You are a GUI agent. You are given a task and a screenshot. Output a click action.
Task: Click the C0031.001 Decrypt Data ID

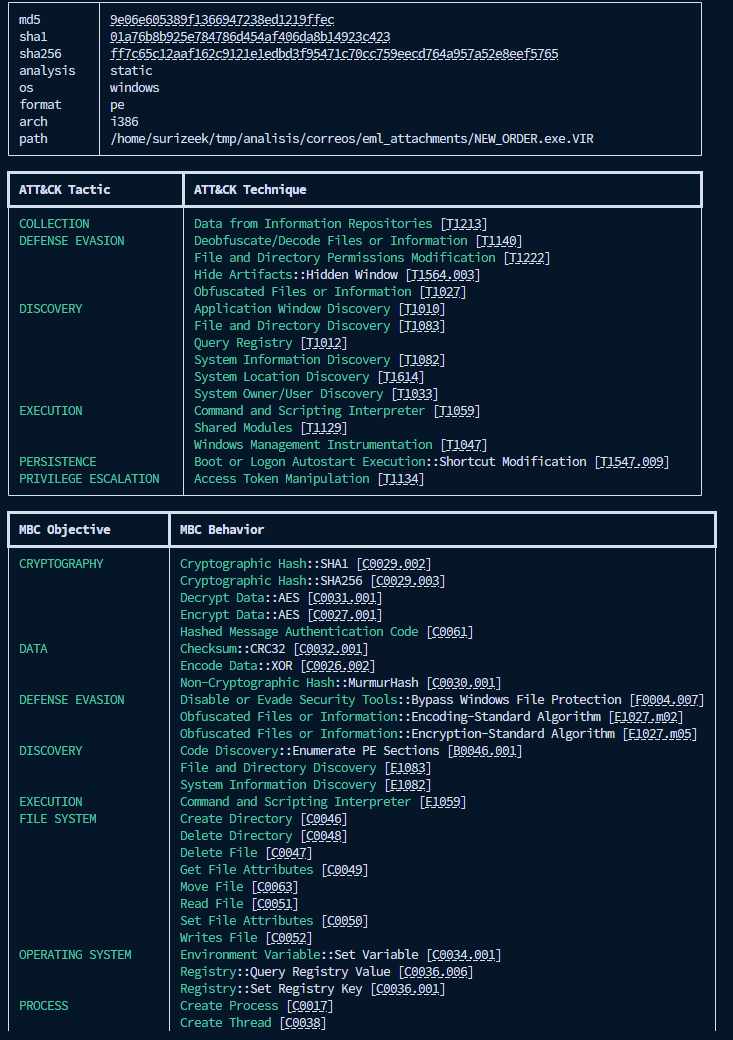pos(345,598)
